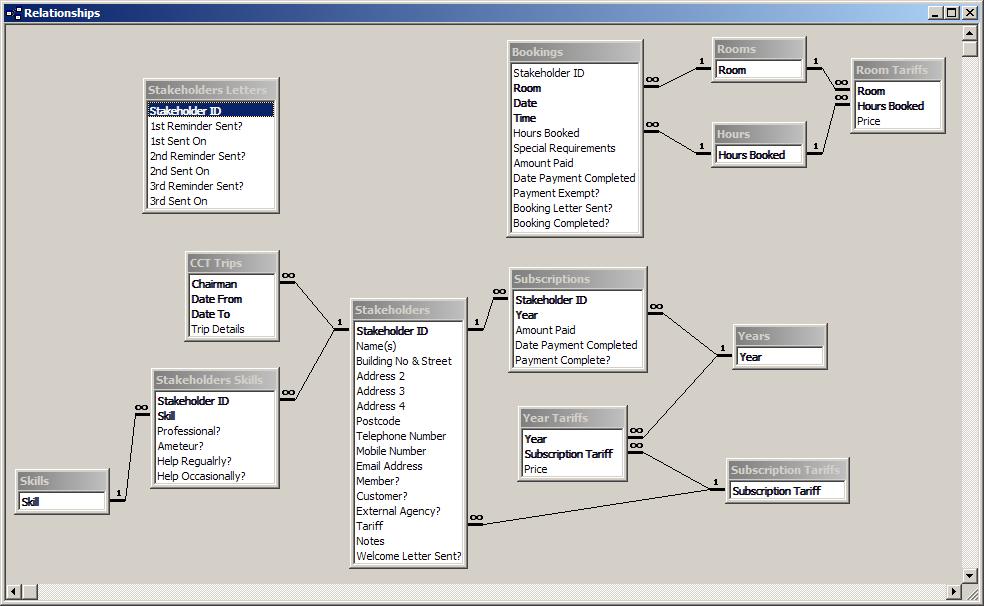Select the CCT Trips table header
This screenshot has height=606, width=984.
pos(232,263)
